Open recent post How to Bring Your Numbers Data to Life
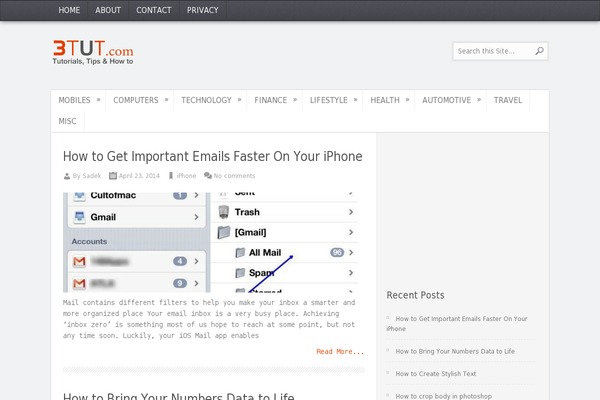The height and width of the screenshot is (400, 600). tap(455, 351)
